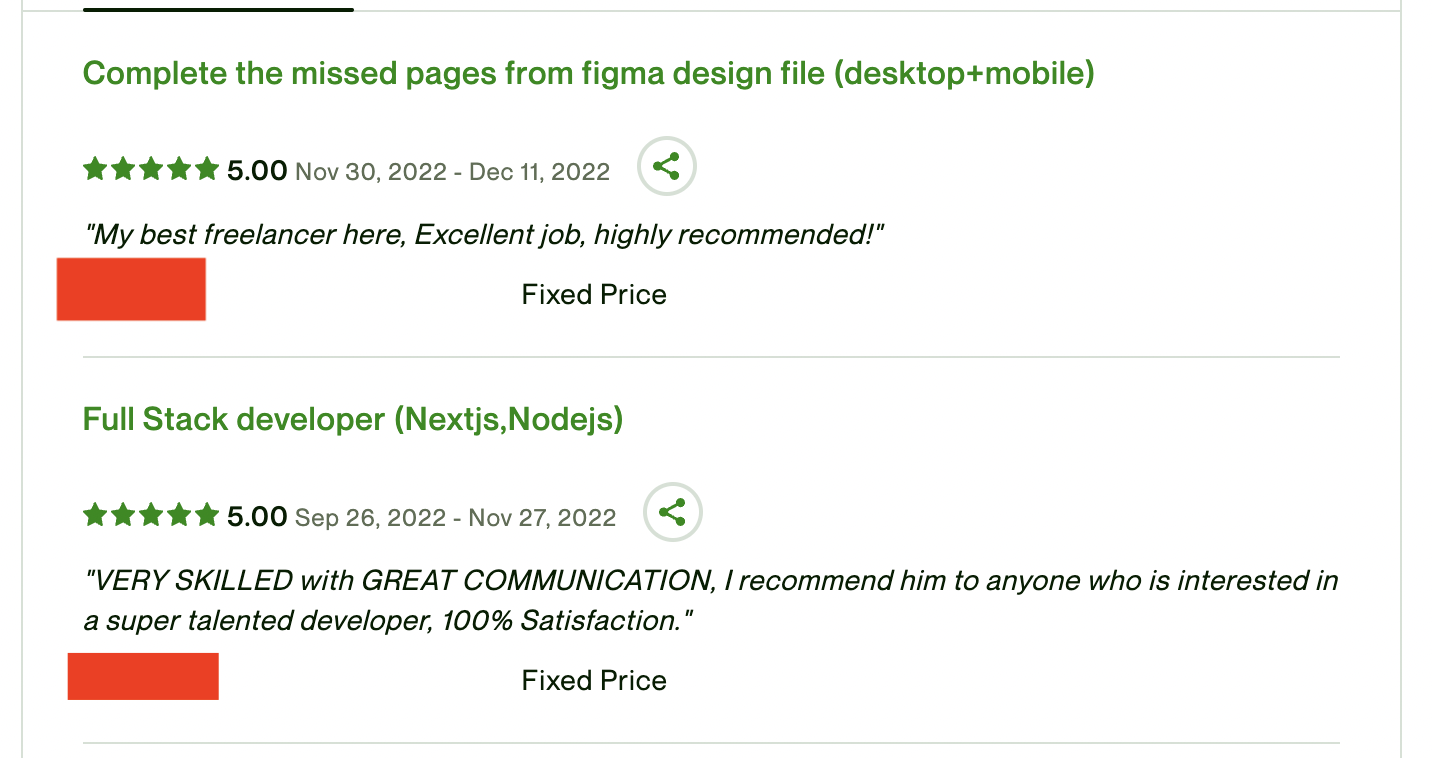Share the figma design job review
The image size is (1432, 758).
(x=667, y=166)
